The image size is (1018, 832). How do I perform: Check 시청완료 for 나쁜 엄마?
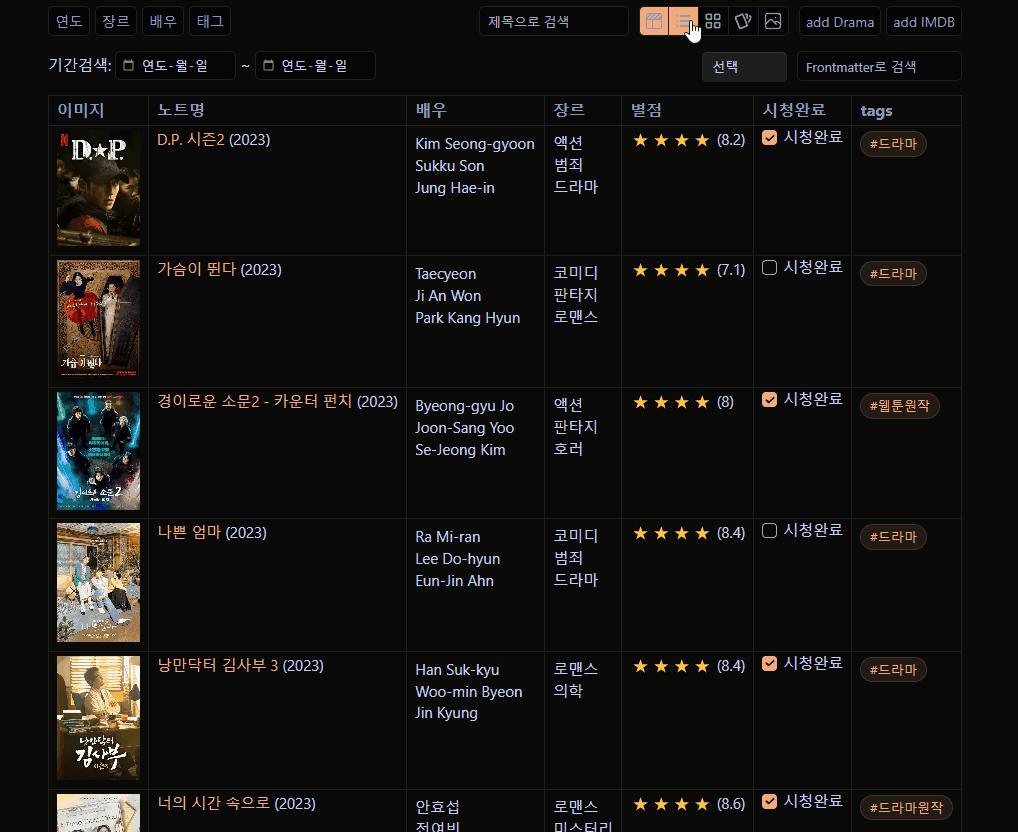pos(769,531)
